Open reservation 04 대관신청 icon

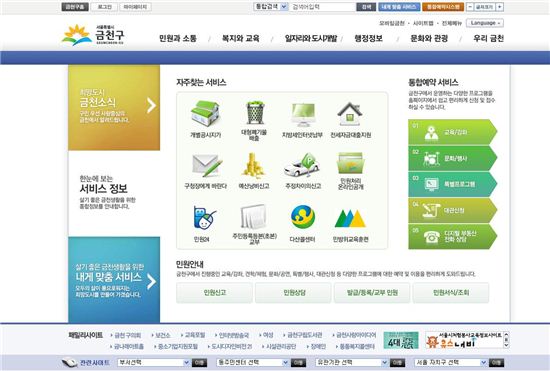pyautogui.click(x=431, y=210)
